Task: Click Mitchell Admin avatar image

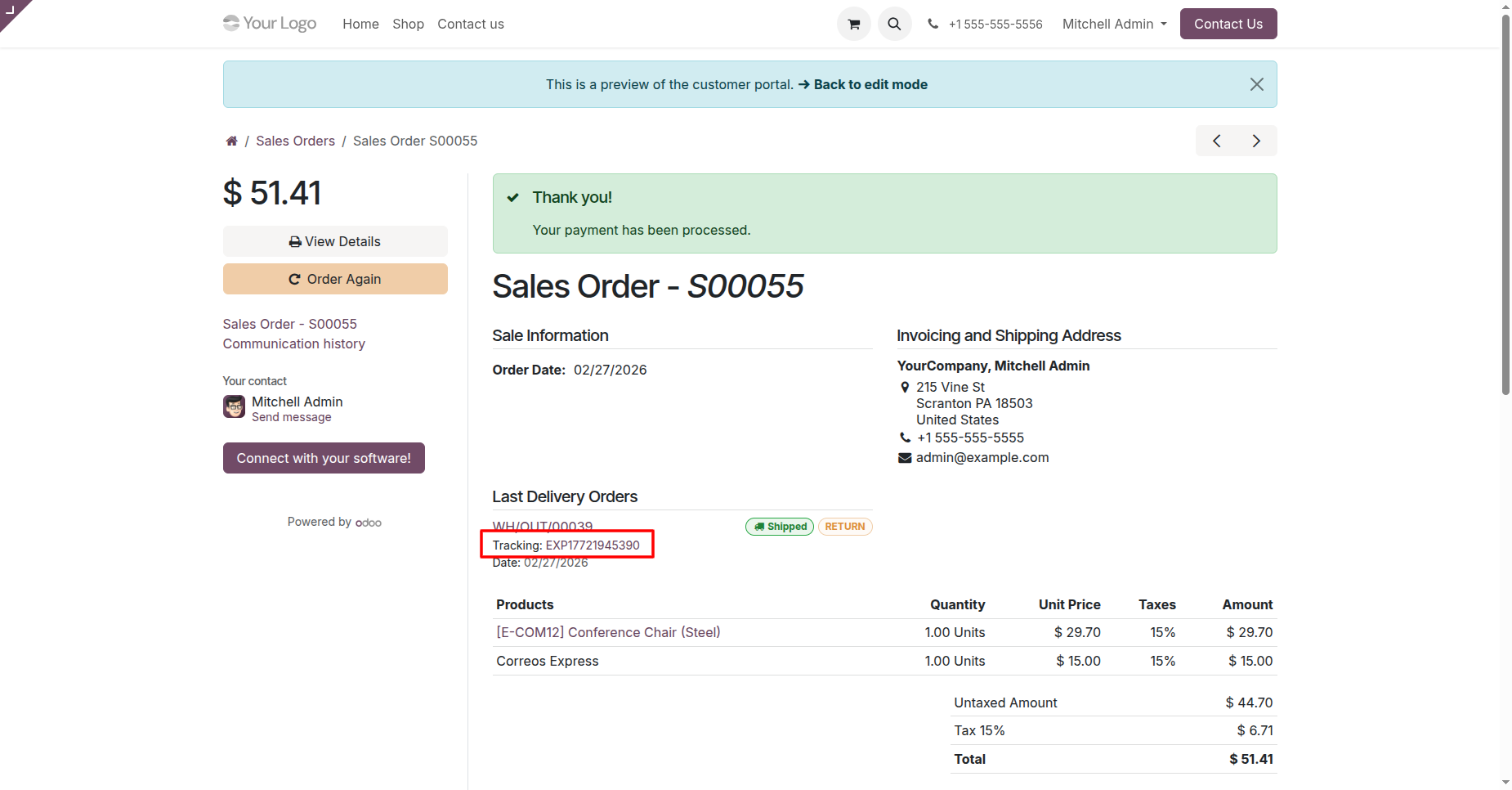Action: [x=235, y=406]
